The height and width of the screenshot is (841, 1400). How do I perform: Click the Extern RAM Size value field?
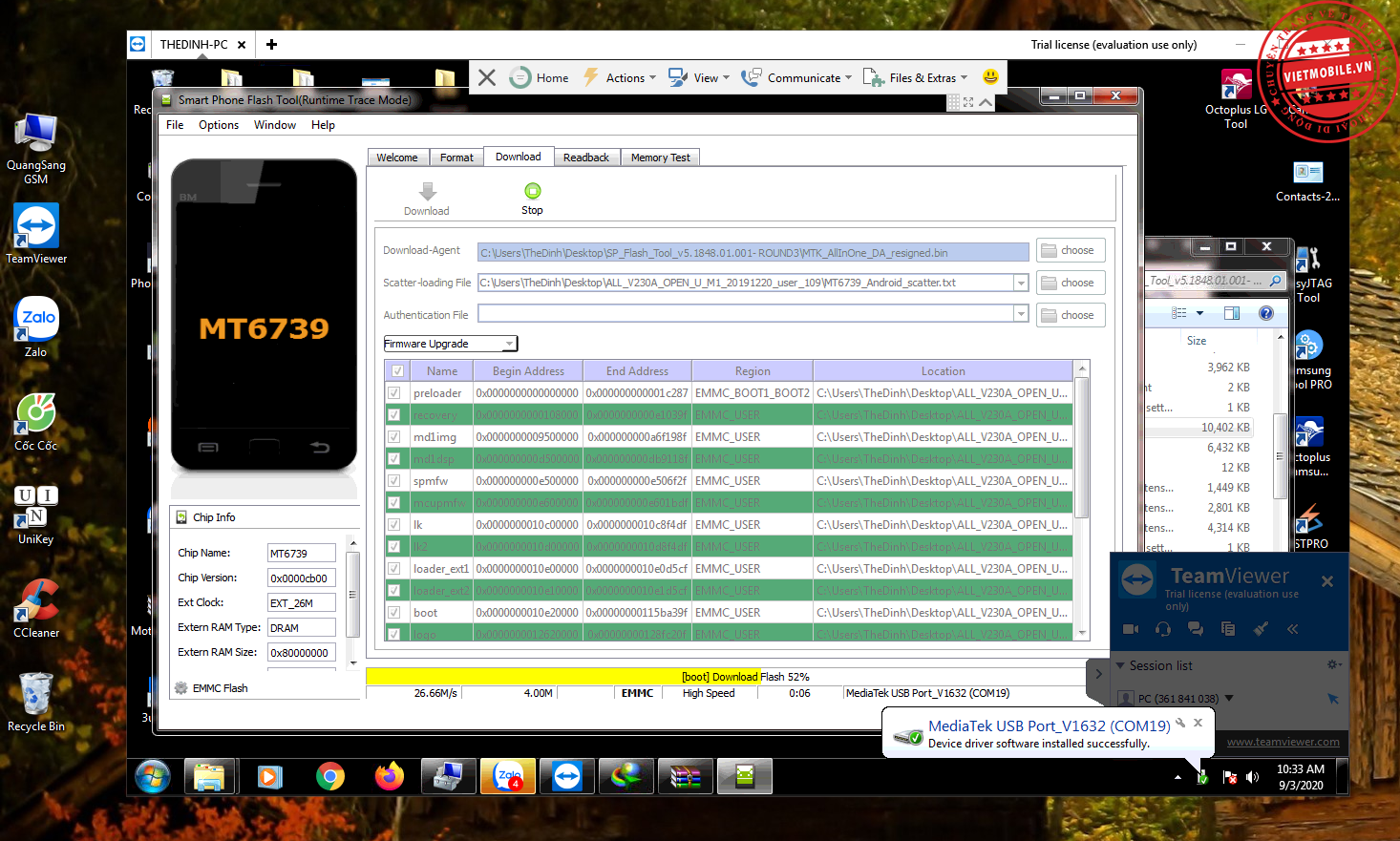click(x=302, y=652)
